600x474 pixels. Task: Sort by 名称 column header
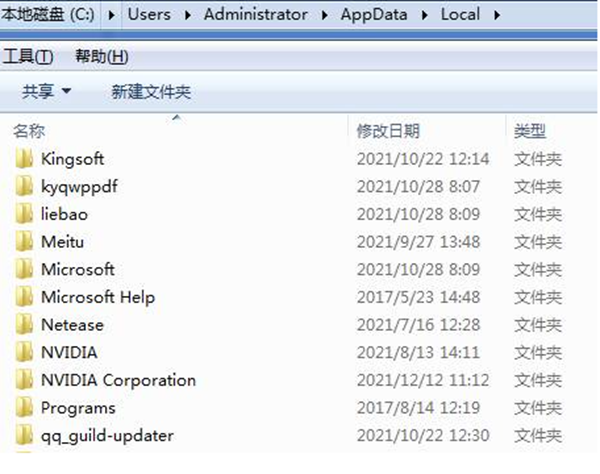pyautogui.click(x=29, y=131)
